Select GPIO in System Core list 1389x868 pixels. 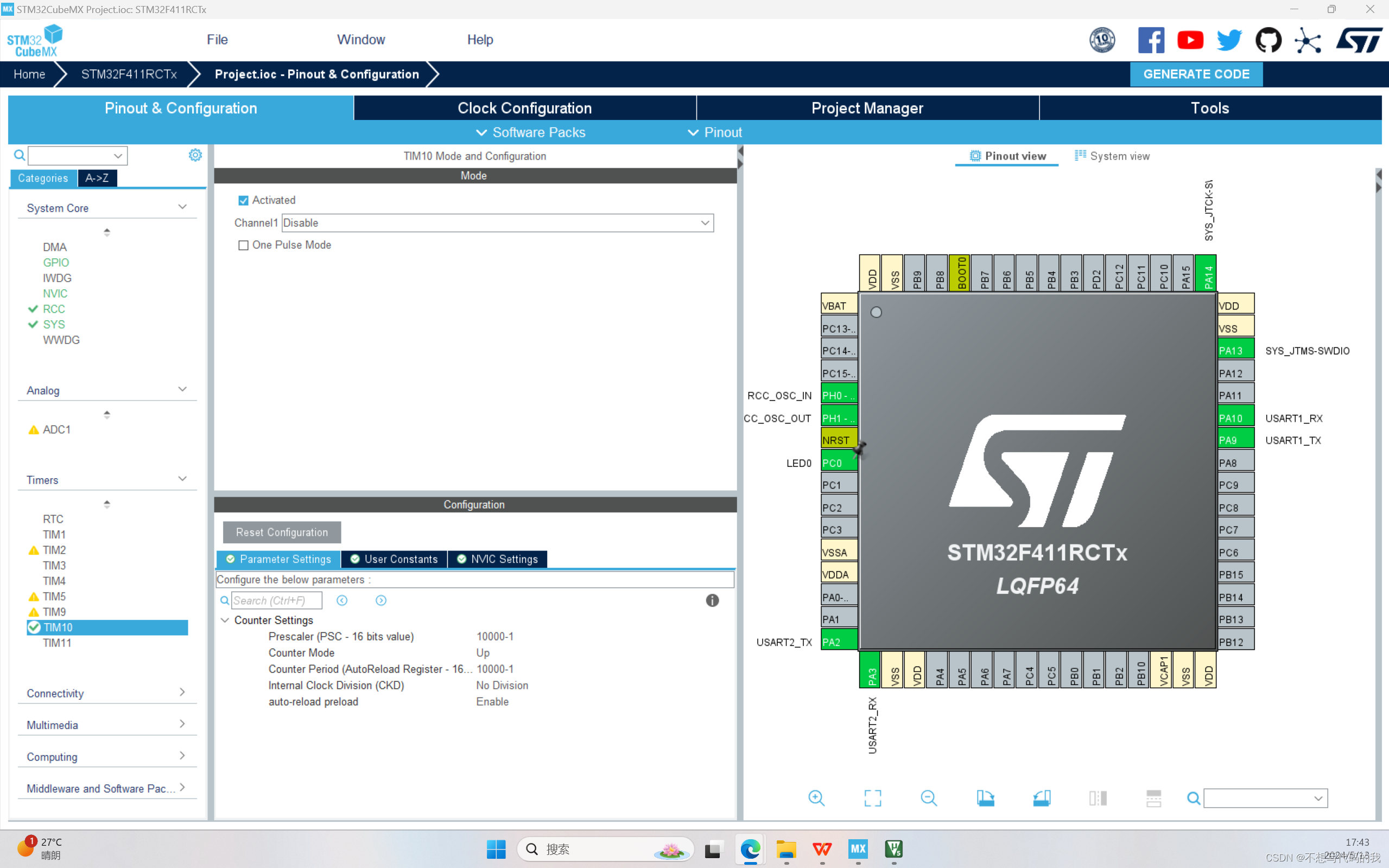coord(56,262)
